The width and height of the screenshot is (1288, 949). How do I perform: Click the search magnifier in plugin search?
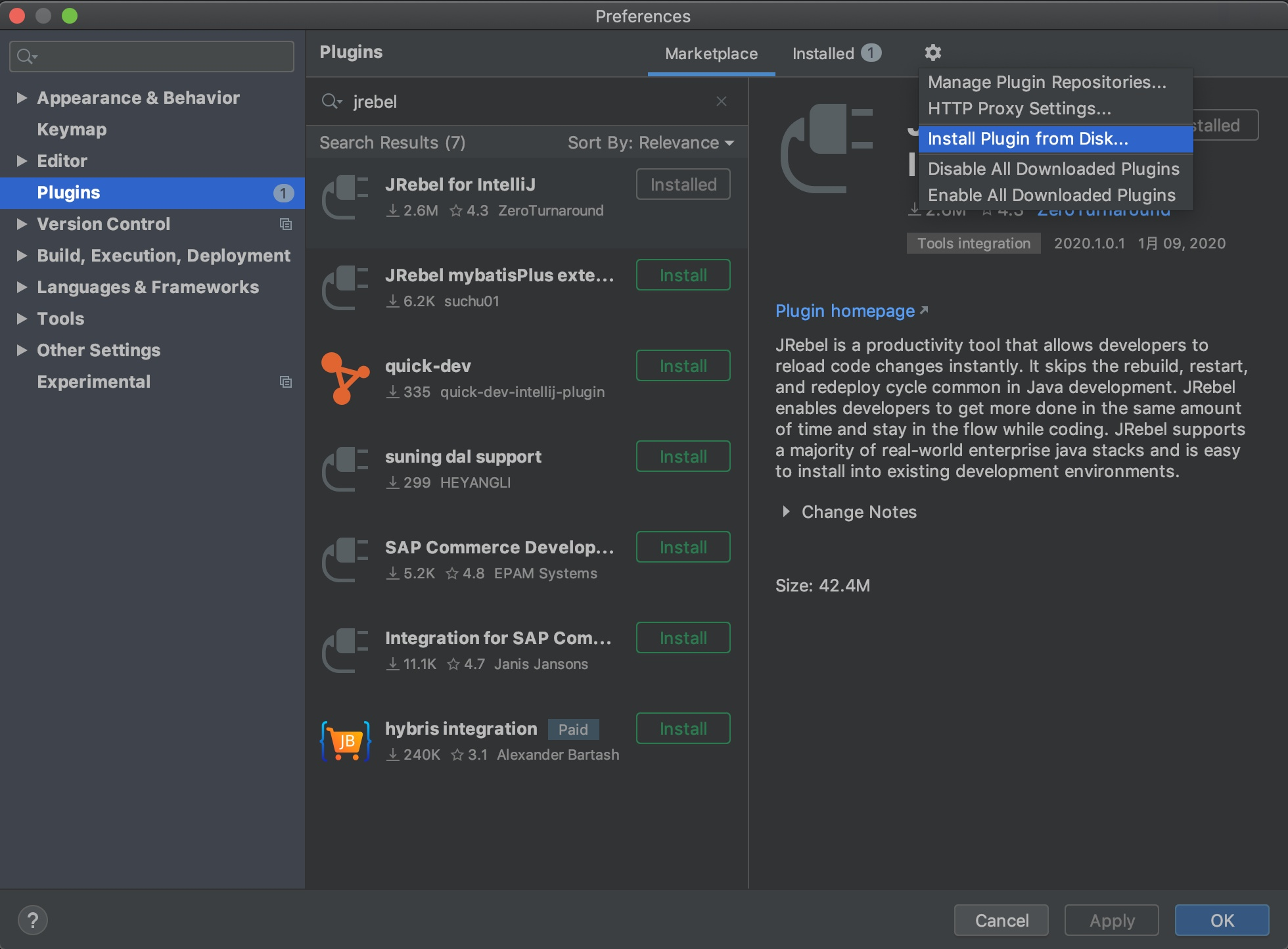pyautogui.click(x=331, y=101)
